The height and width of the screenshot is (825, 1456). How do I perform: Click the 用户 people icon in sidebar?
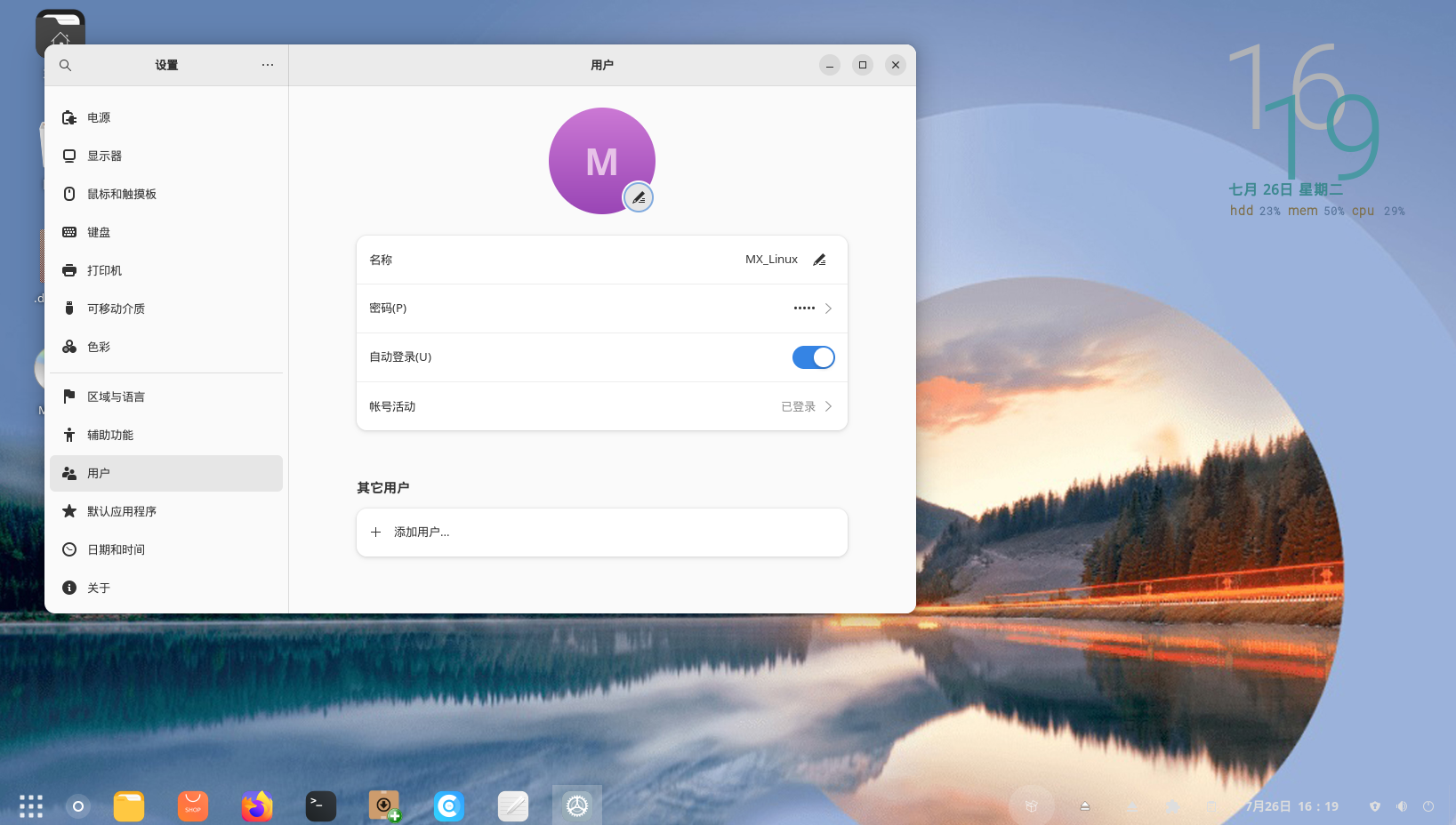click(x=69, y=473)
